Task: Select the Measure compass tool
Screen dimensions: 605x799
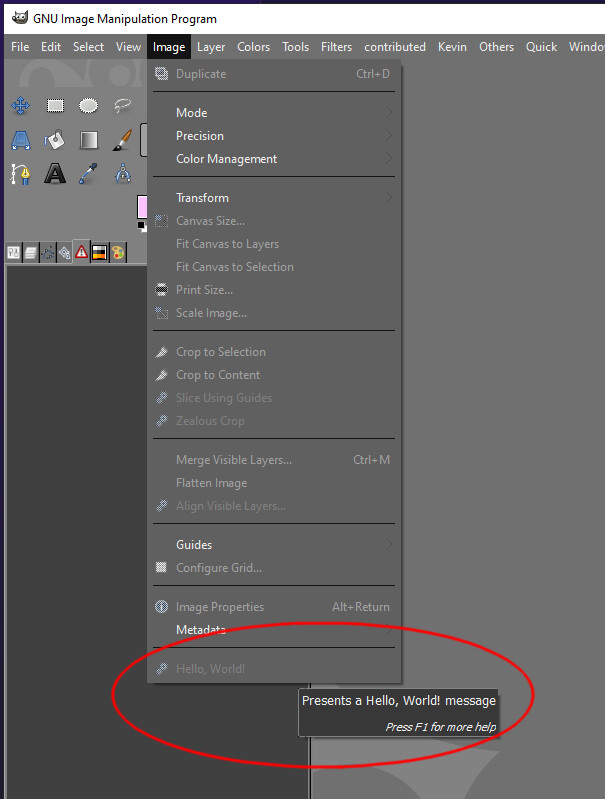Action: tap(122, 174)
